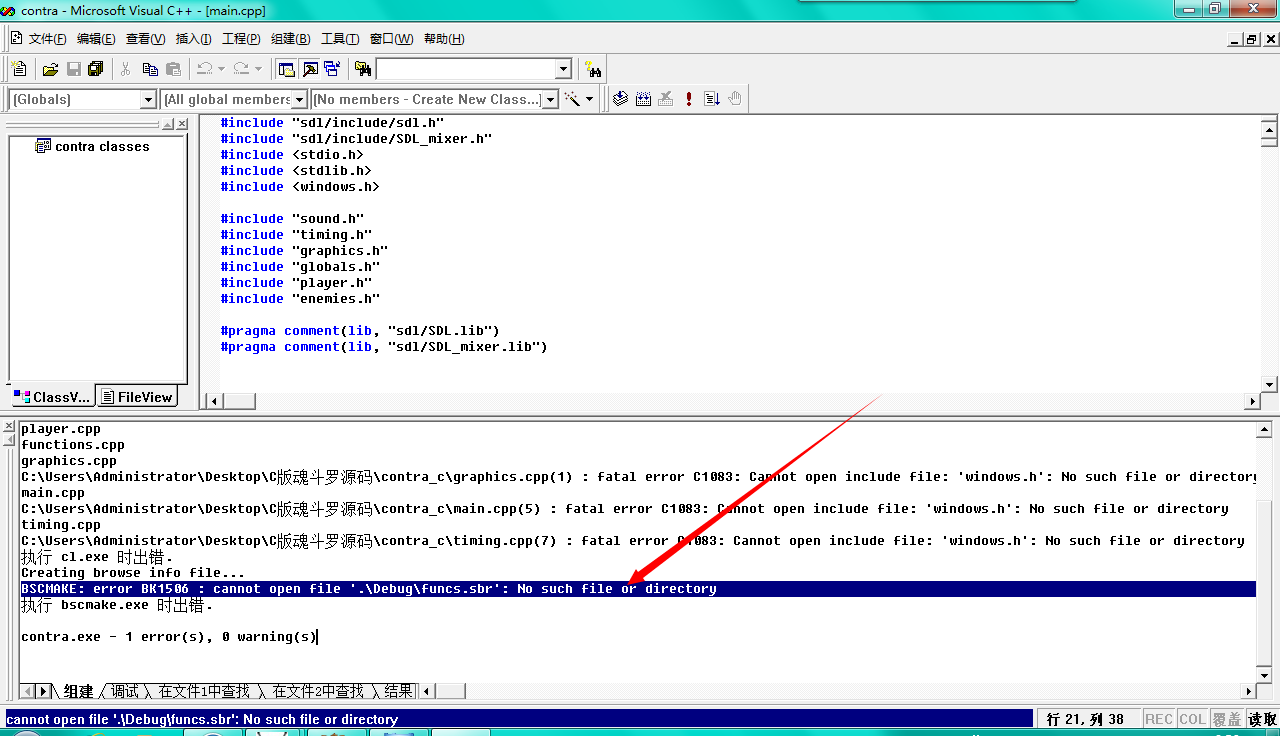Toggle the 覆盖 overwrite status indicator
This screenshot has height=736, width=1280.
pos(1227,719)
